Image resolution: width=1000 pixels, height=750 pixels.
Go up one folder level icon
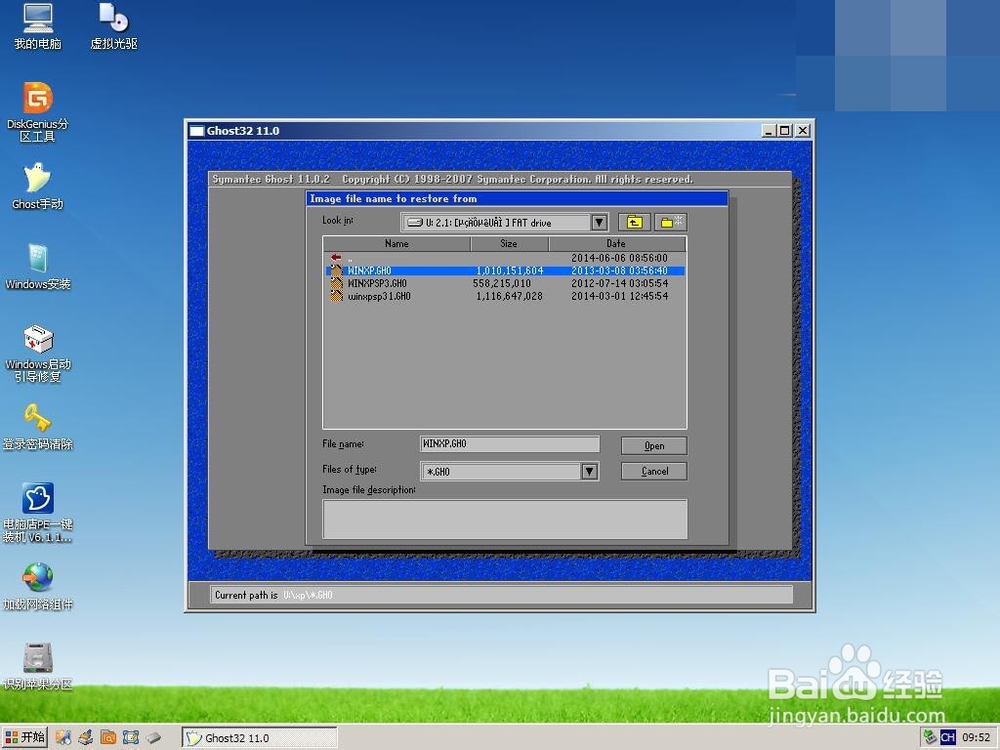(634, 222)
